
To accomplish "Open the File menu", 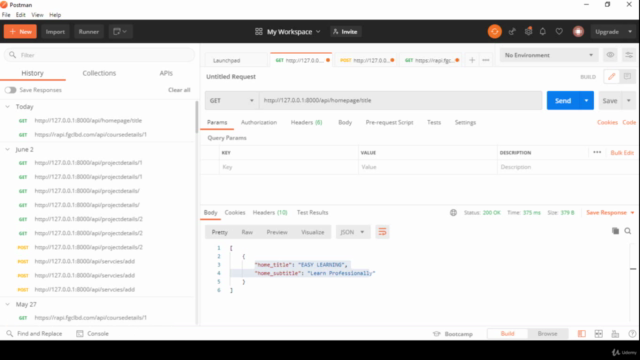I will coord(6,15).
